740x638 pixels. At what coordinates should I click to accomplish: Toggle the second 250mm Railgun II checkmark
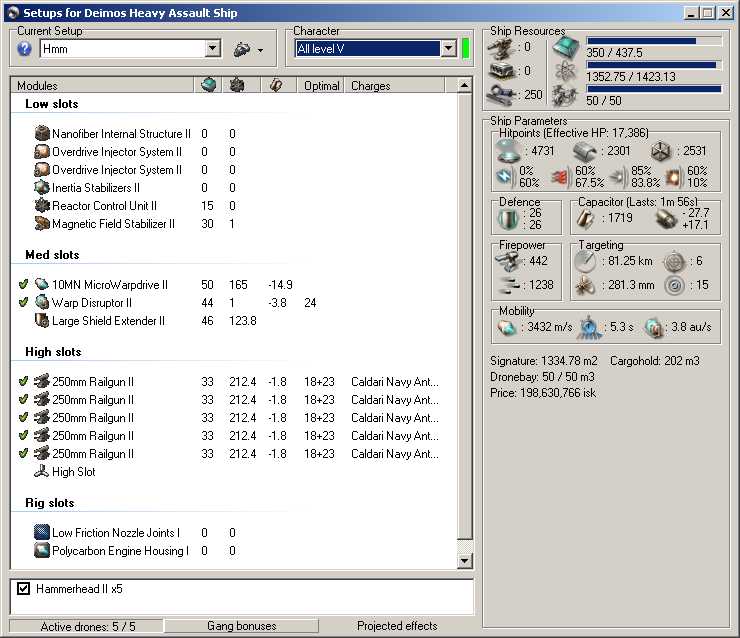point(23,399)
